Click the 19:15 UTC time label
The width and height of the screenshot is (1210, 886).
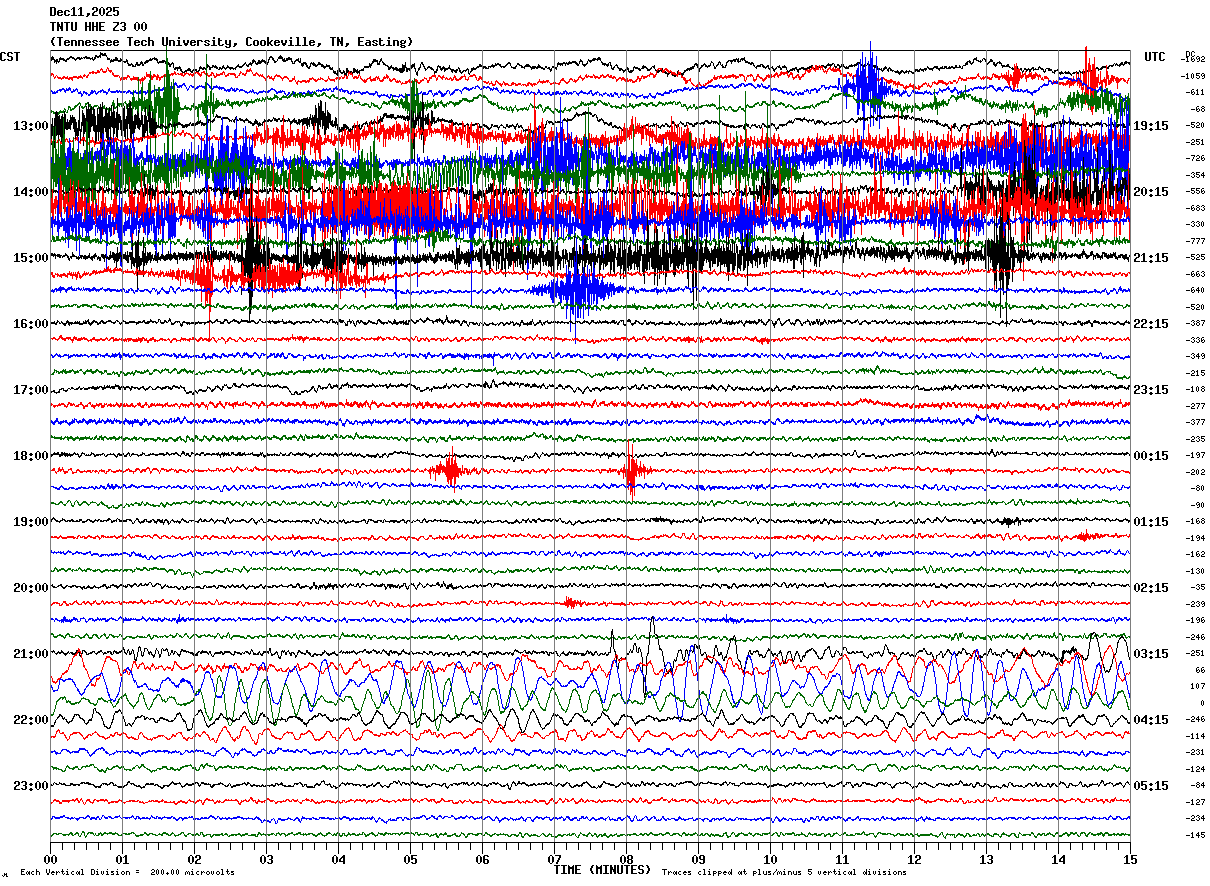click(1151, 126)
